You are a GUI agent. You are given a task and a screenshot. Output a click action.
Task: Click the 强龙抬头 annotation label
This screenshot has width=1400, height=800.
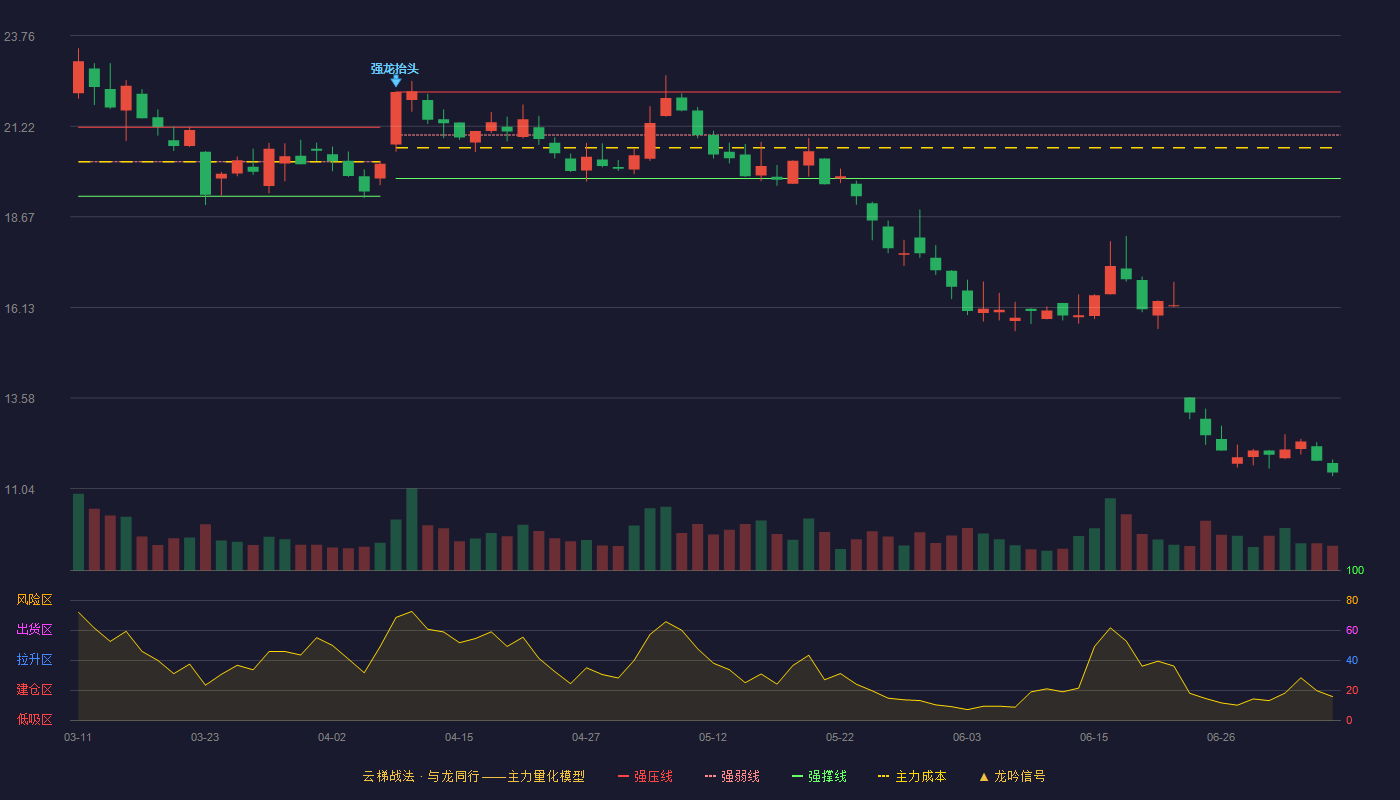[x=395, y=69]
